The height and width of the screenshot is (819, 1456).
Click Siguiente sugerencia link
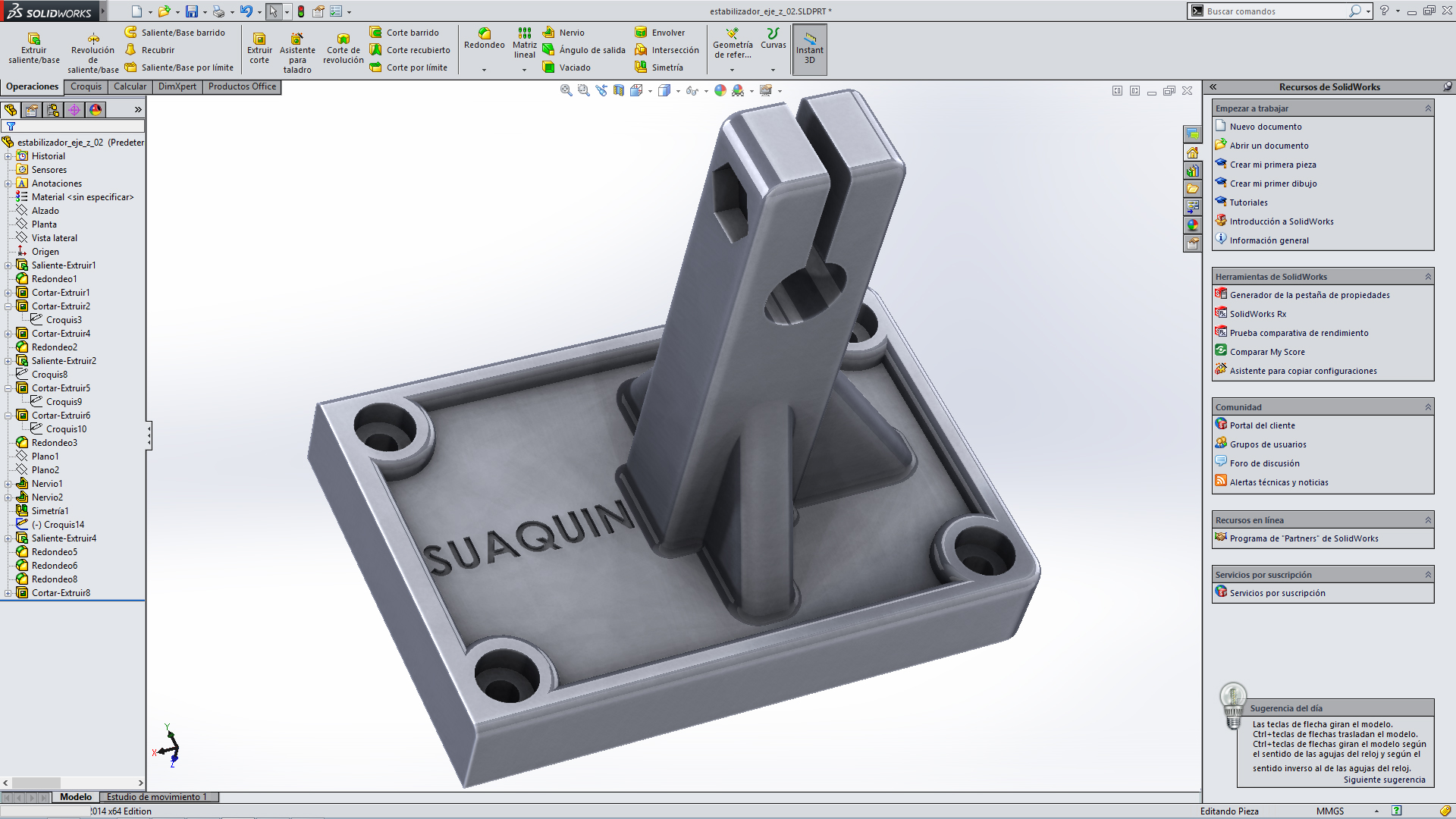1384,780
